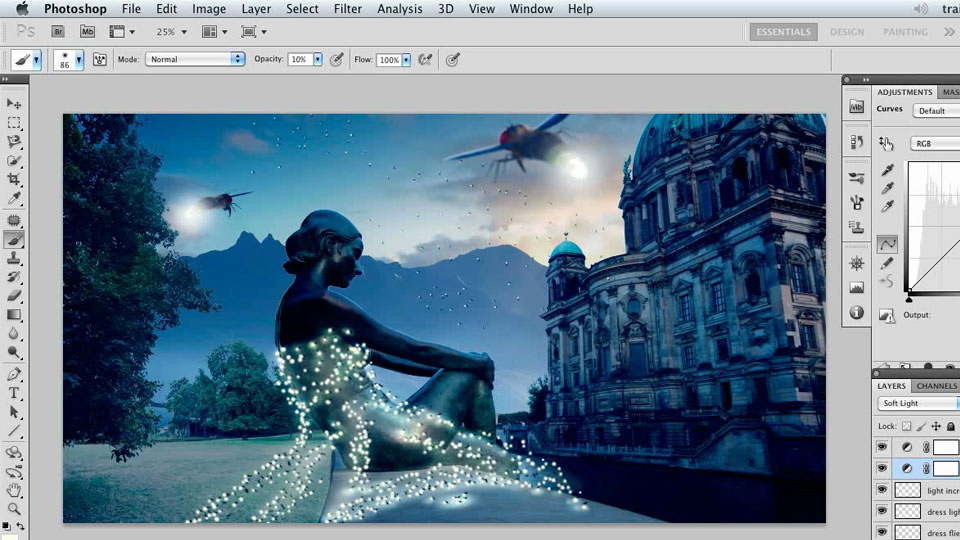Select the Crop tool

pyautogui.click(x=13, y=179)
